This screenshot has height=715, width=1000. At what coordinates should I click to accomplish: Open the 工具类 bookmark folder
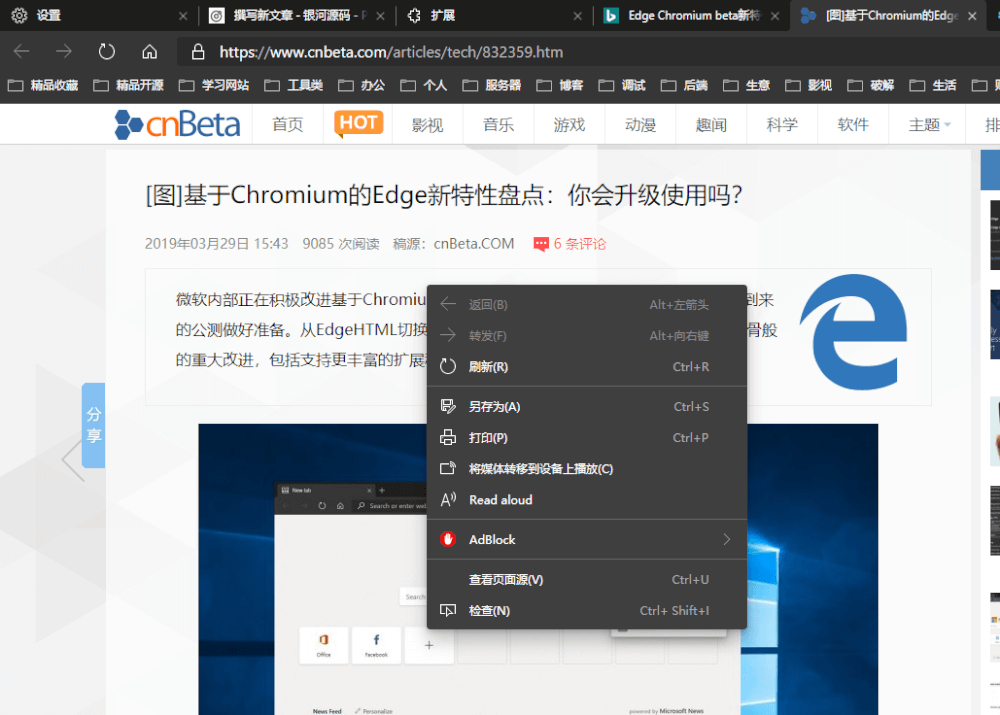pos(294,85)
